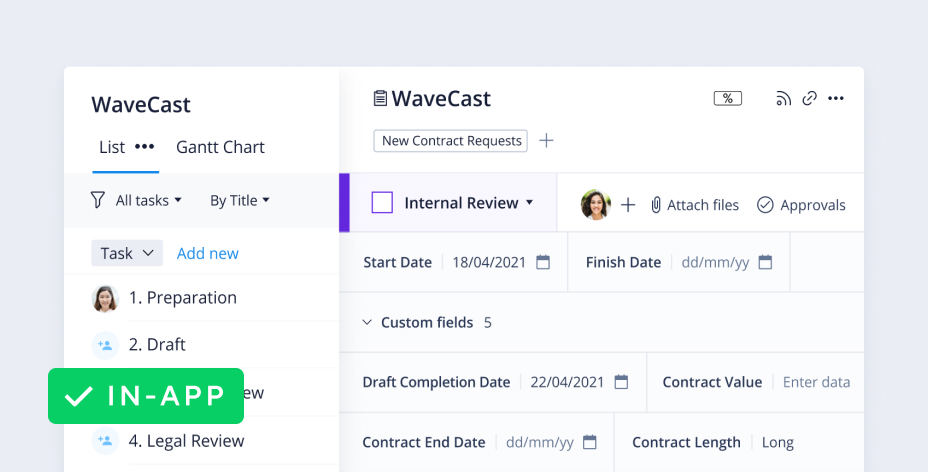
Task: Open Finish Date calendar icon
Action: pos(765,262)
